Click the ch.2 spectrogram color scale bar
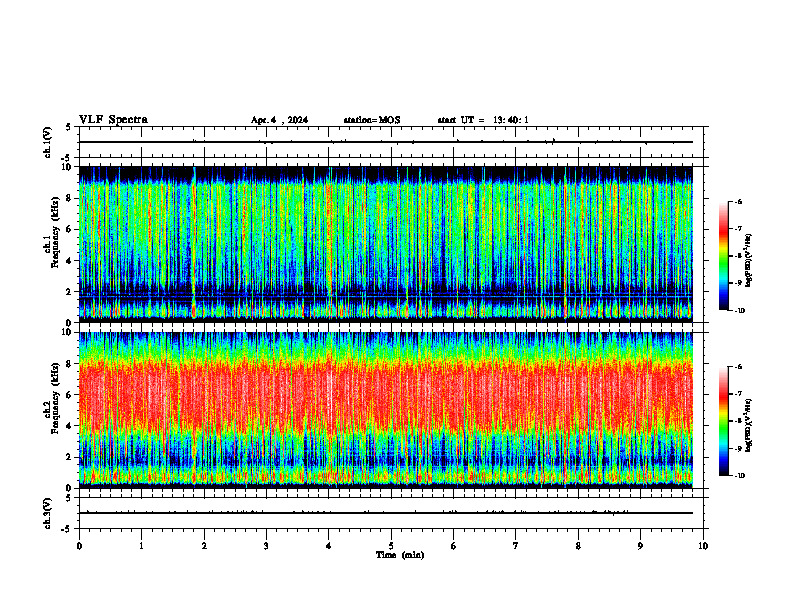The height and width of the screenshot is (612, 792). pos(723,421)
